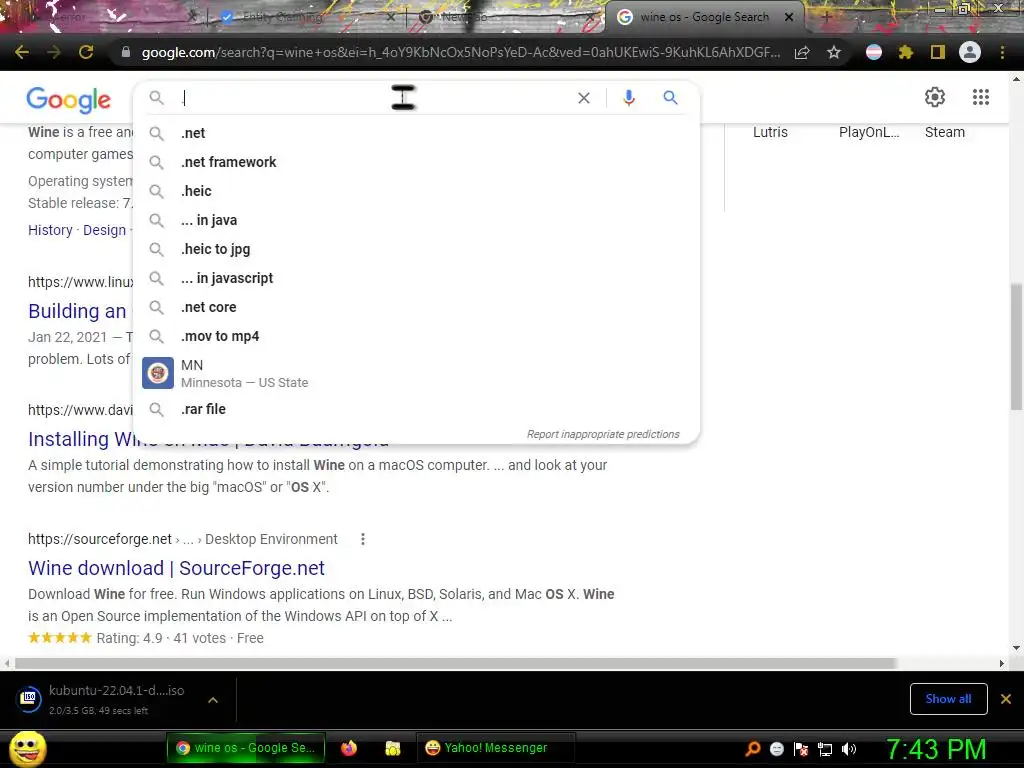The image size is (1024, 768).
Task: Open Google quick settings gear
Action: pyautogui.click(x=935, y=97)
